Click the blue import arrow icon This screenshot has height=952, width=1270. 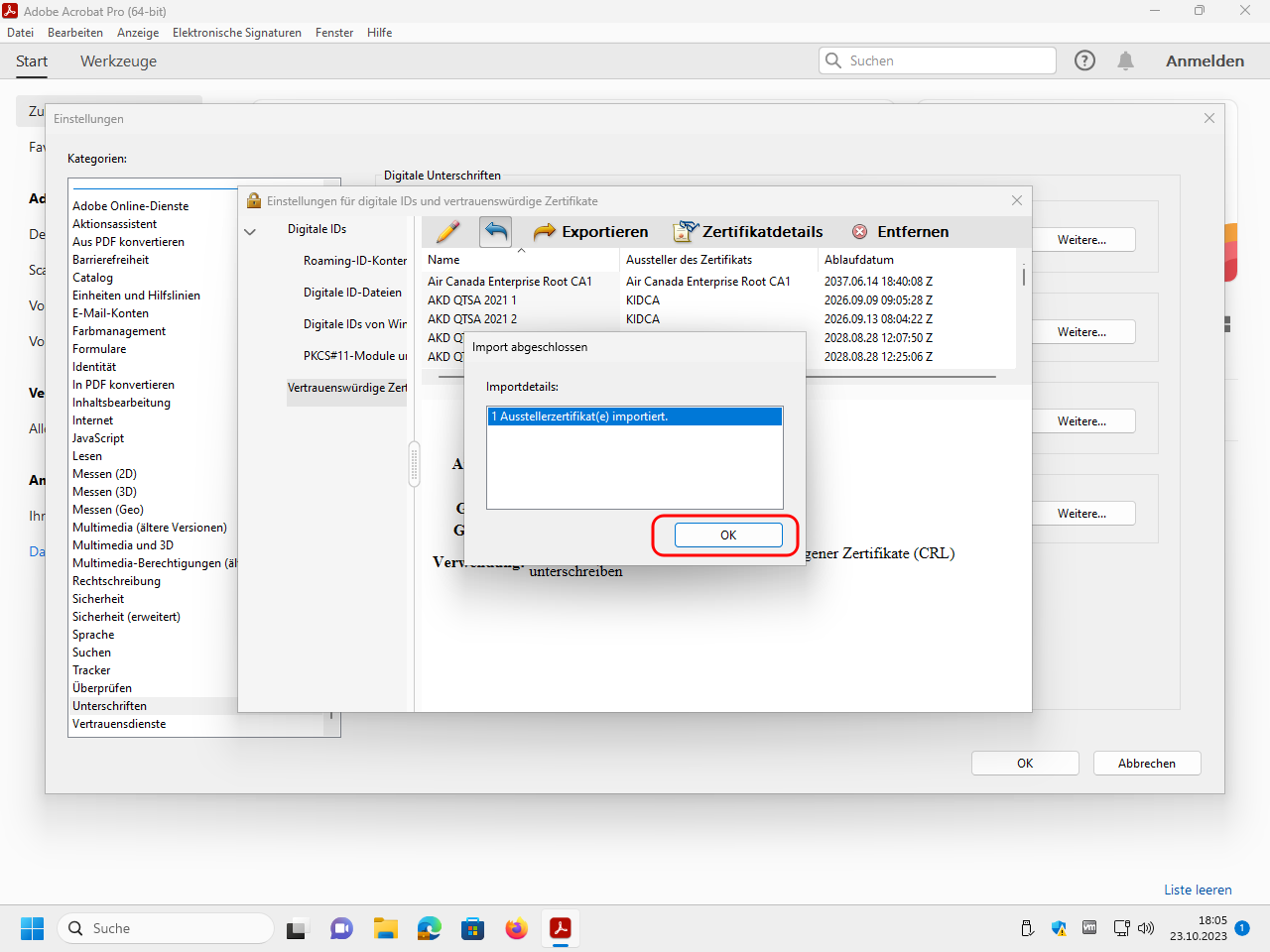pyautogui.click(x=496, y=231)
